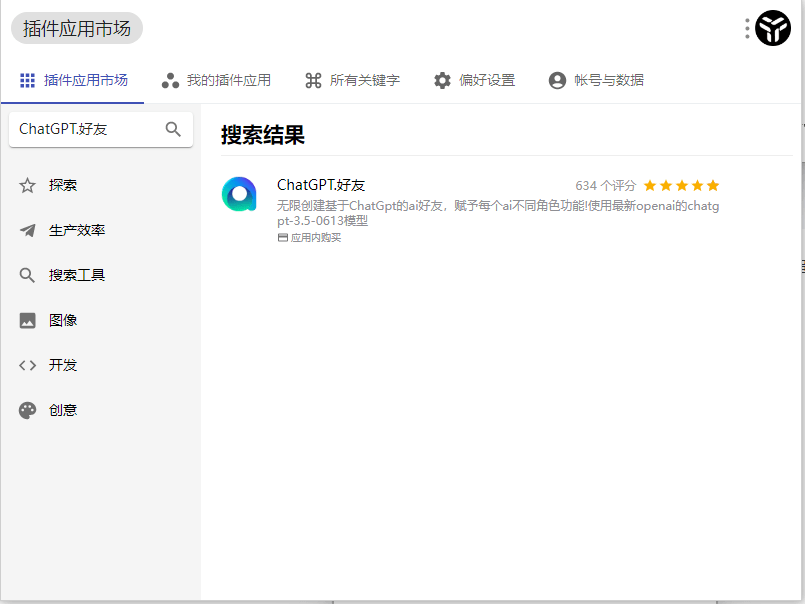Go to the 帐号与数据 tab

click(x=596, y=80)
